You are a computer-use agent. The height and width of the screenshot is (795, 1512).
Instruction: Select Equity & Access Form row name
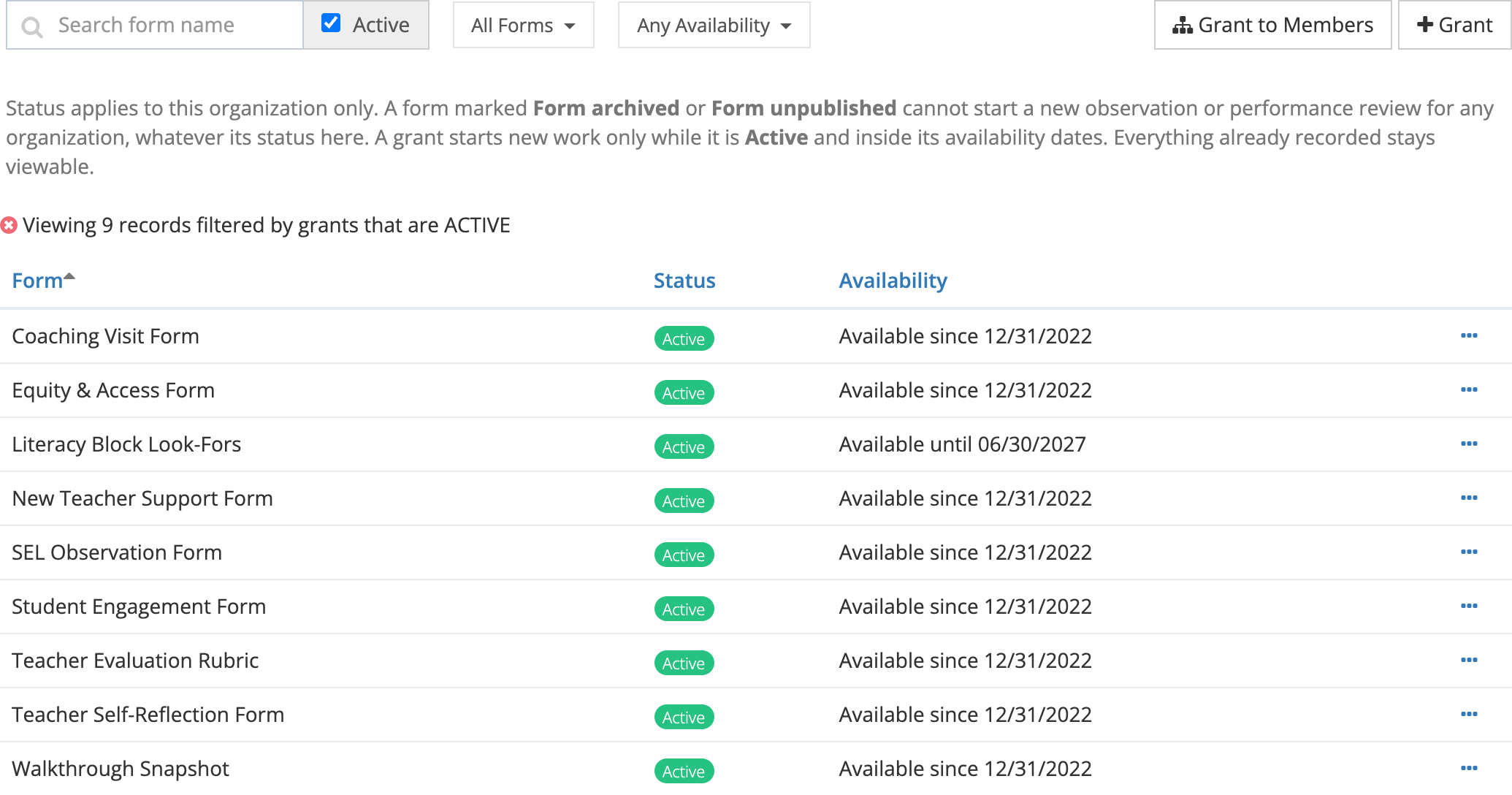tap(113, 390)
